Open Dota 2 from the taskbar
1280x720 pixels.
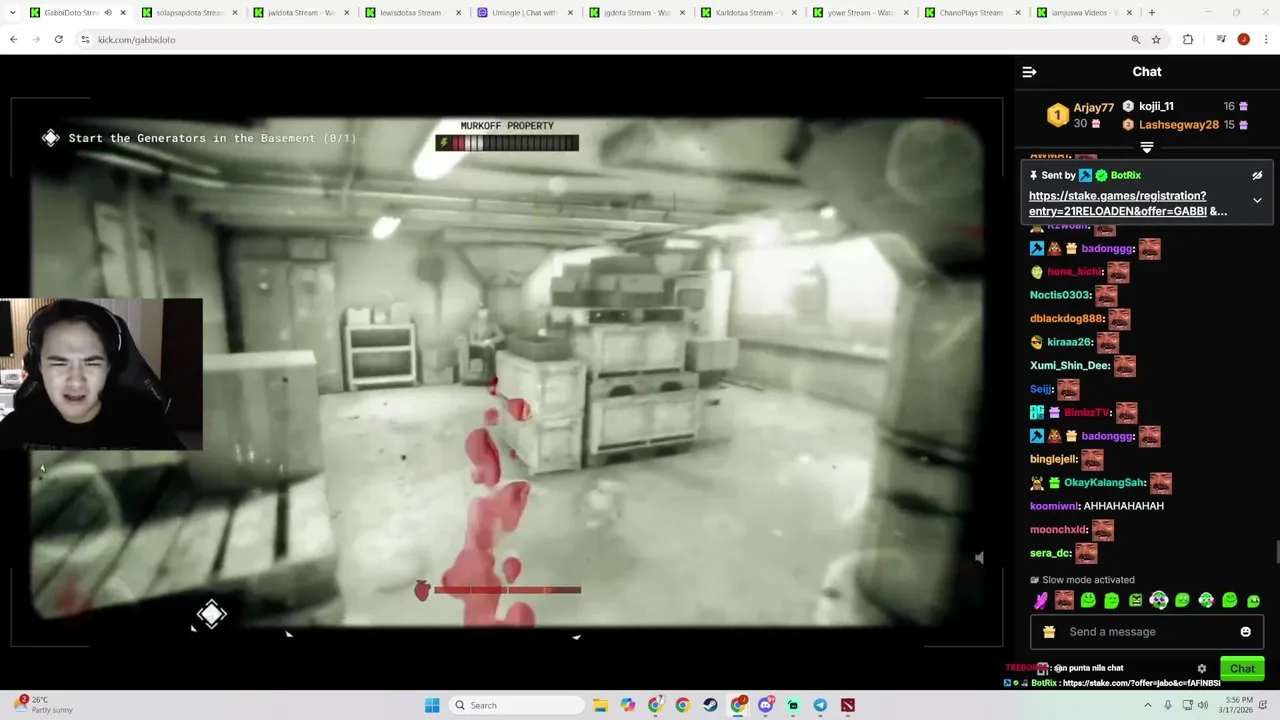click(x=848, y=705)
